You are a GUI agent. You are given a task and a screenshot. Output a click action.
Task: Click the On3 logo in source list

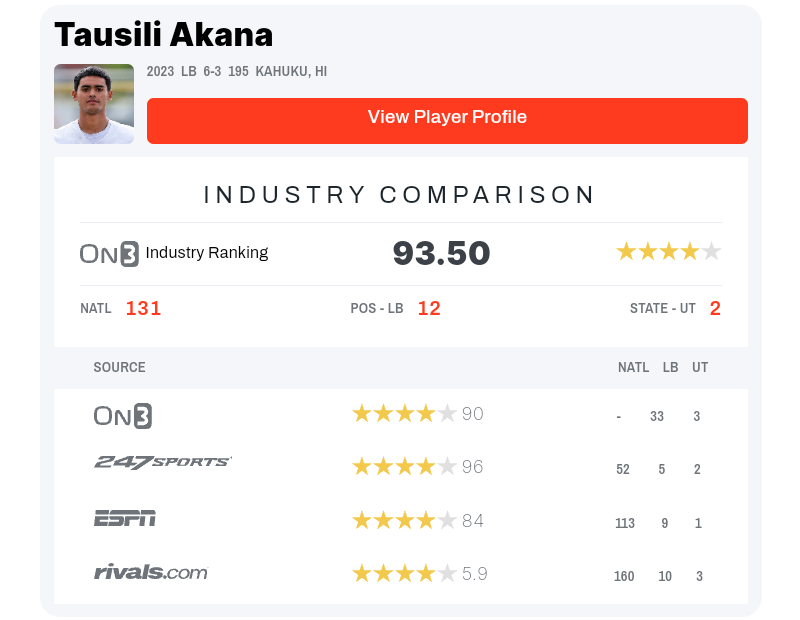pyautogui.click(x=123, y=416)
